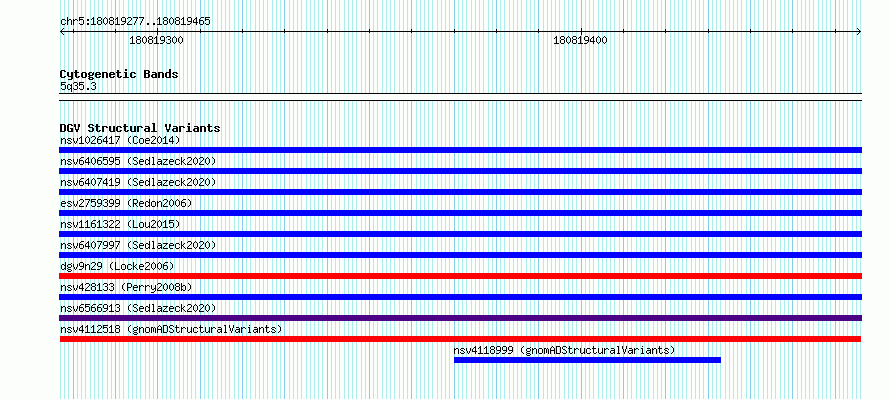Click the DGV Structural Variants track title

pos(140,128)
